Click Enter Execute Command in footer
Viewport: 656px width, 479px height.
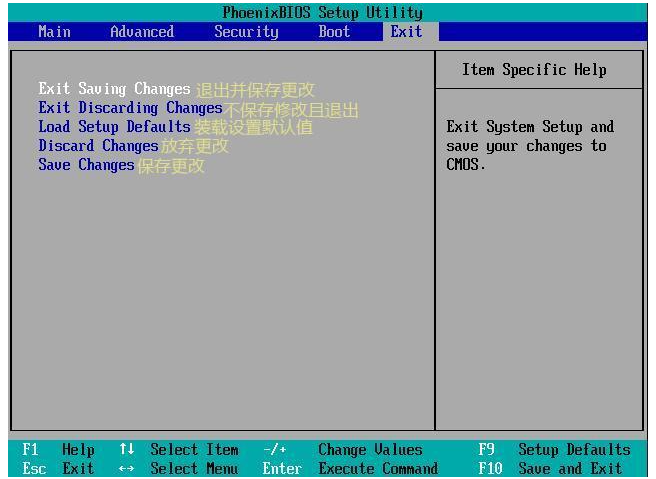coord(350,469)
